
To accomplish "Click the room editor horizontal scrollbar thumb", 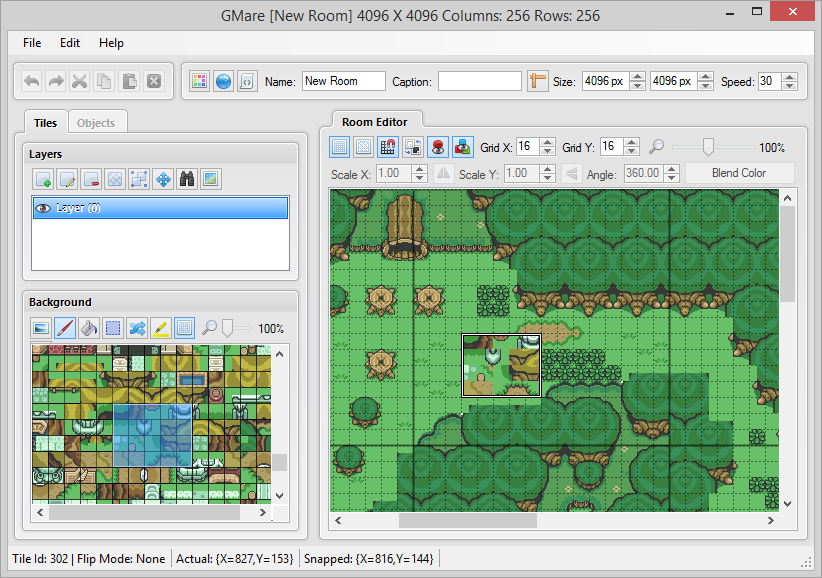I will tap(468, 520).
